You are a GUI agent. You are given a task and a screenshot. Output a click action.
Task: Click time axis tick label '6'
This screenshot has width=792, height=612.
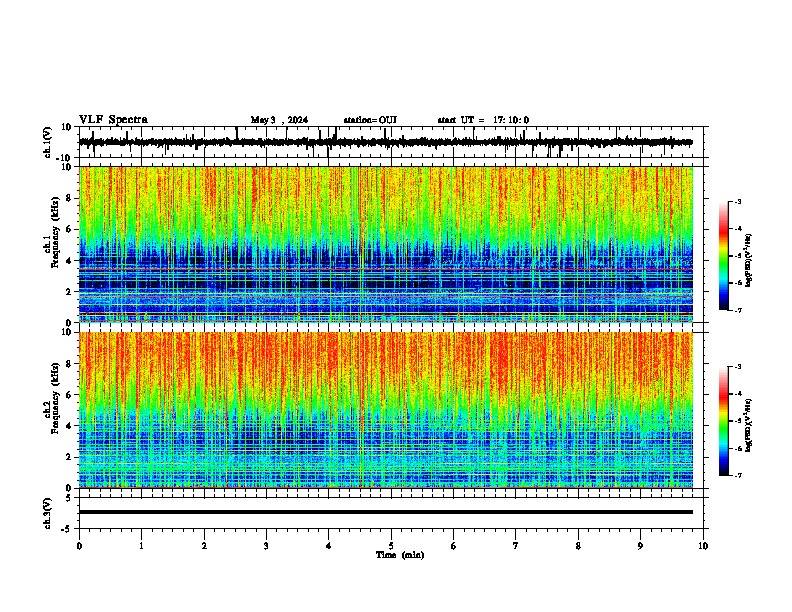click(x=454, y=546)
